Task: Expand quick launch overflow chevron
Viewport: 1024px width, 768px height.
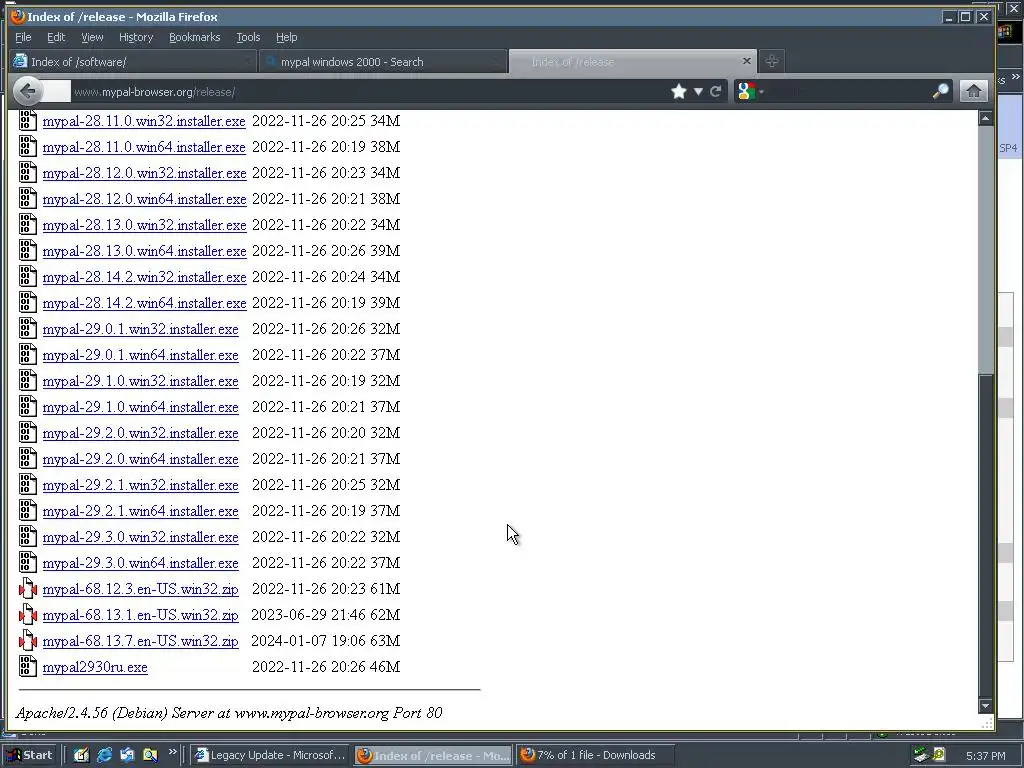Action: pyautogui.click(x=172, y=752)
